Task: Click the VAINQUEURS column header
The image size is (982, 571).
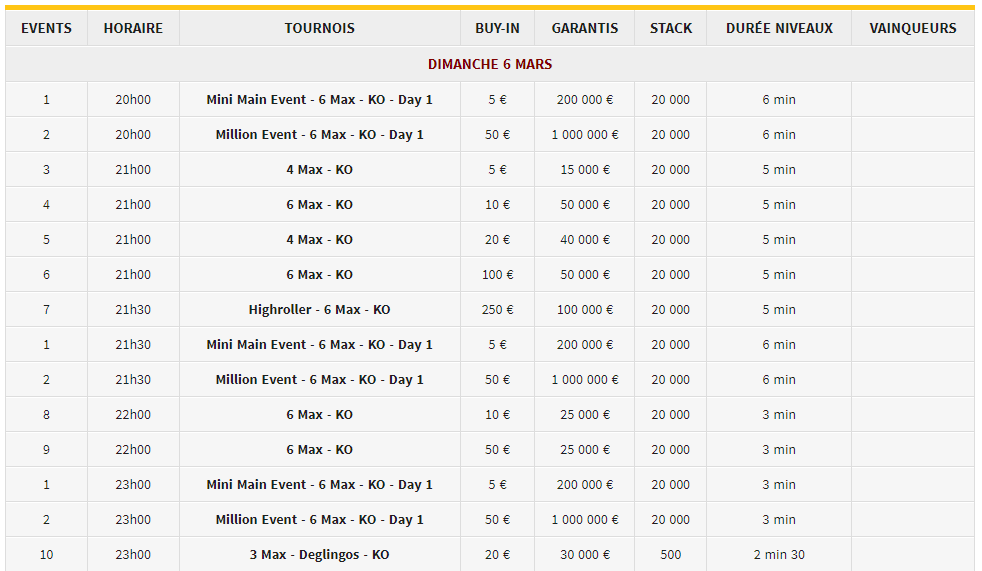Action: (913, 28)
